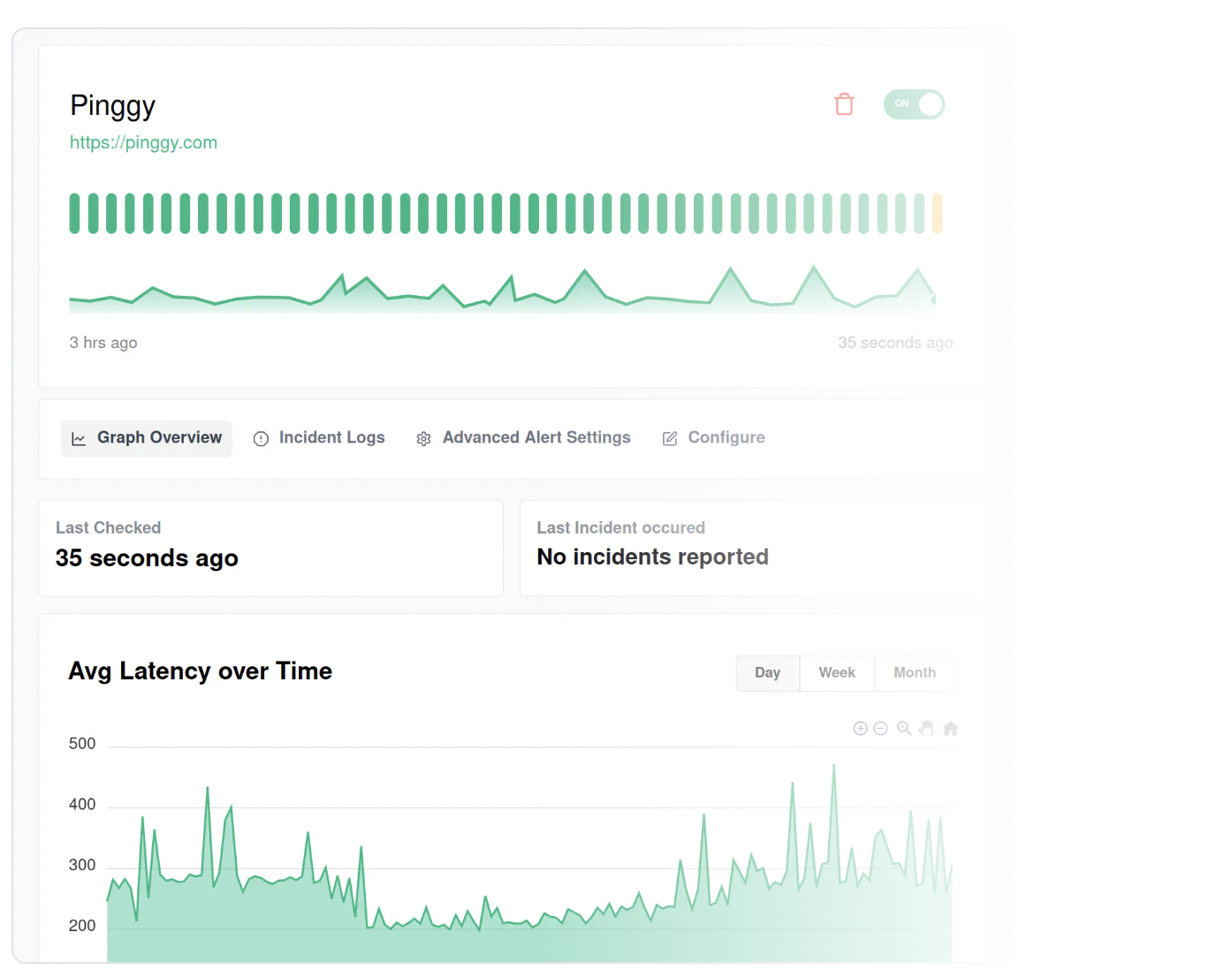Zoom in on latency chart
The width and height of the screenshot is (1232, 970).
[860, 728]
